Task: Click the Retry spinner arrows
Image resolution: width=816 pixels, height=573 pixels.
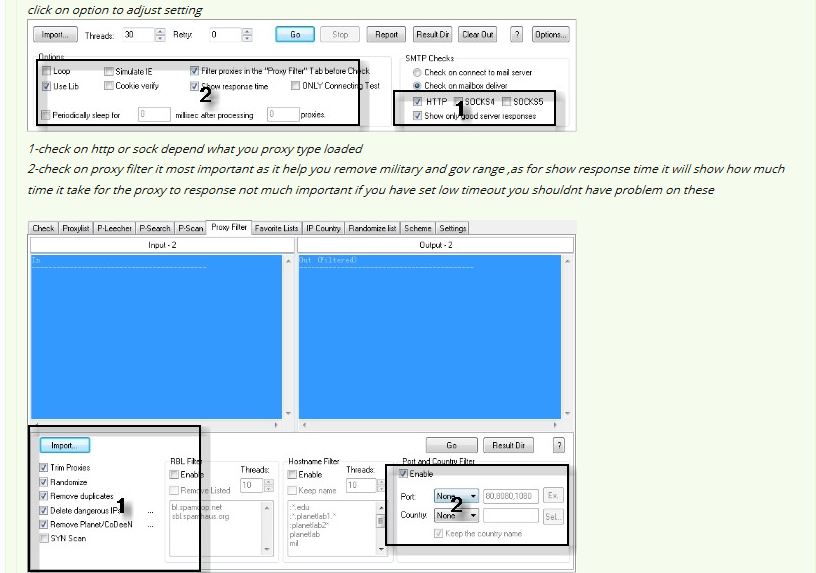Action: (246, 34)
